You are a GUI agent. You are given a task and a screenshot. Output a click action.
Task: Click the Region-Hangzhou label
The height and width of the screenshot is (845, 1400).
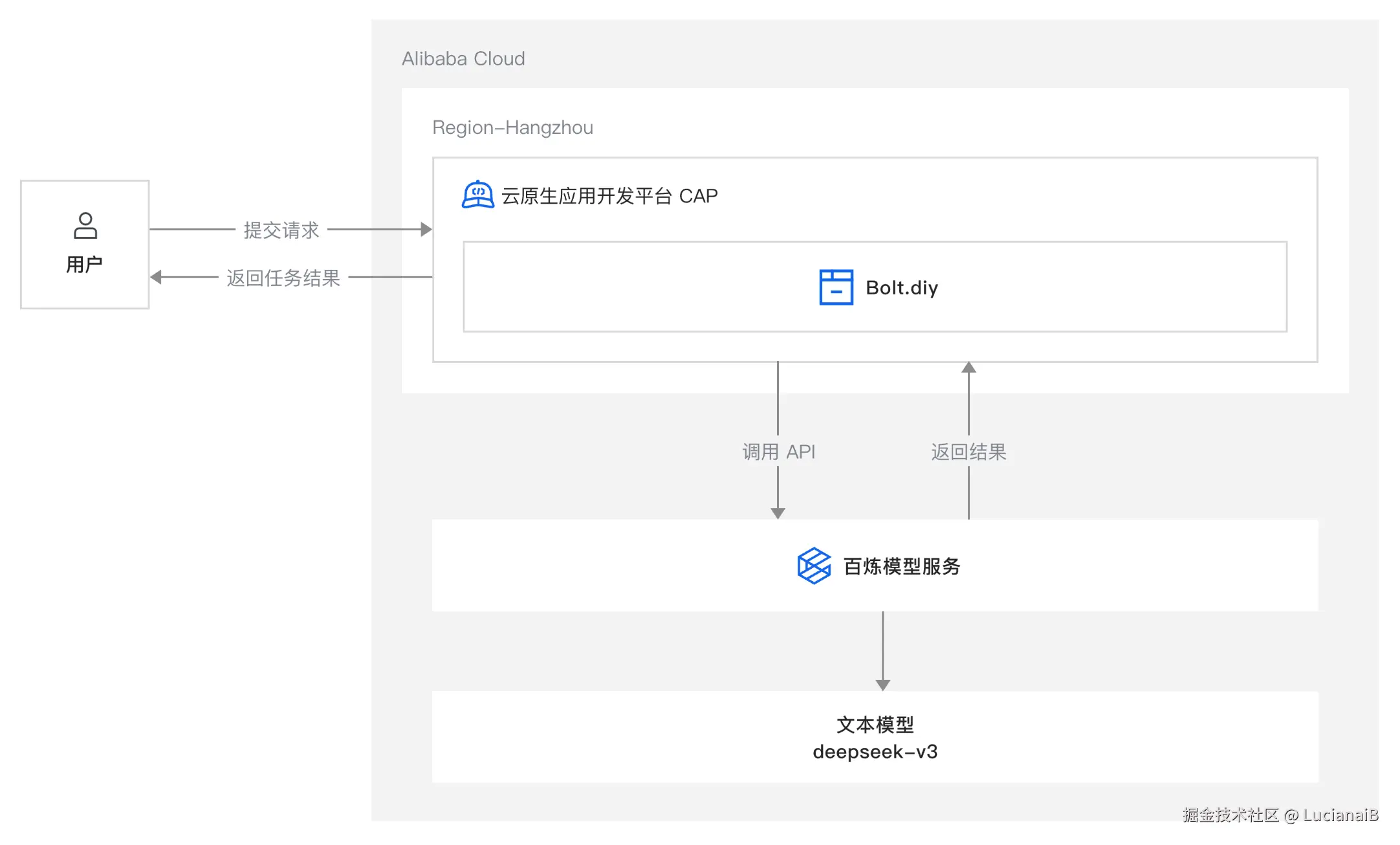(x=512, y=127)
